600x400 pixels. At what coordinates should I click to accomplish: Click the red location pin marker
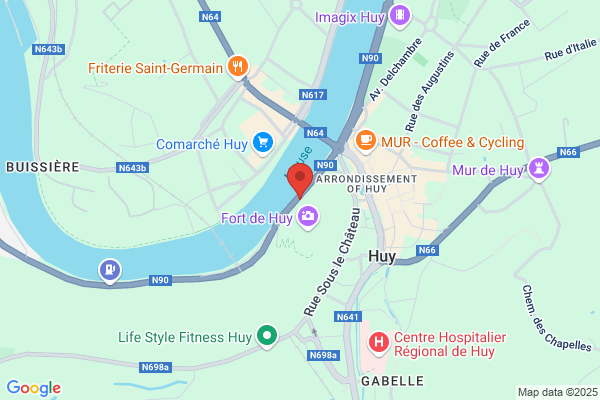click(x=300, y=180)
